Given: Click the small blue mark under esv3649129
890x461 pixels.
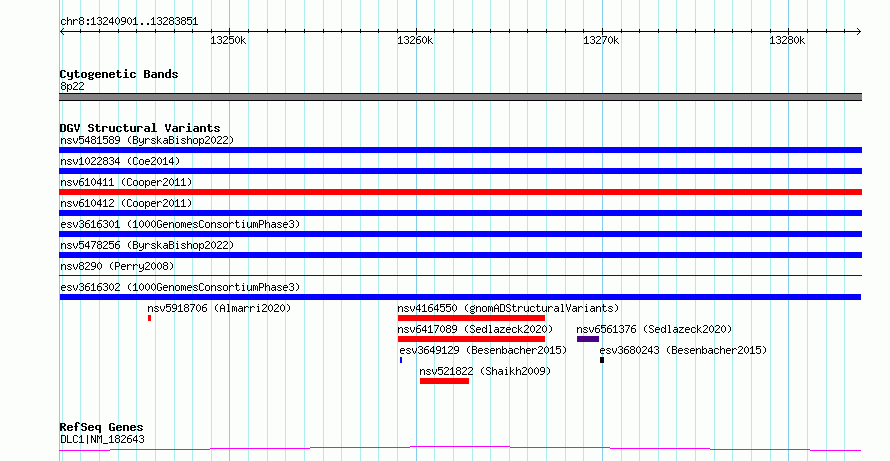Looking at the screenshot, I should [x=401, y=360].
